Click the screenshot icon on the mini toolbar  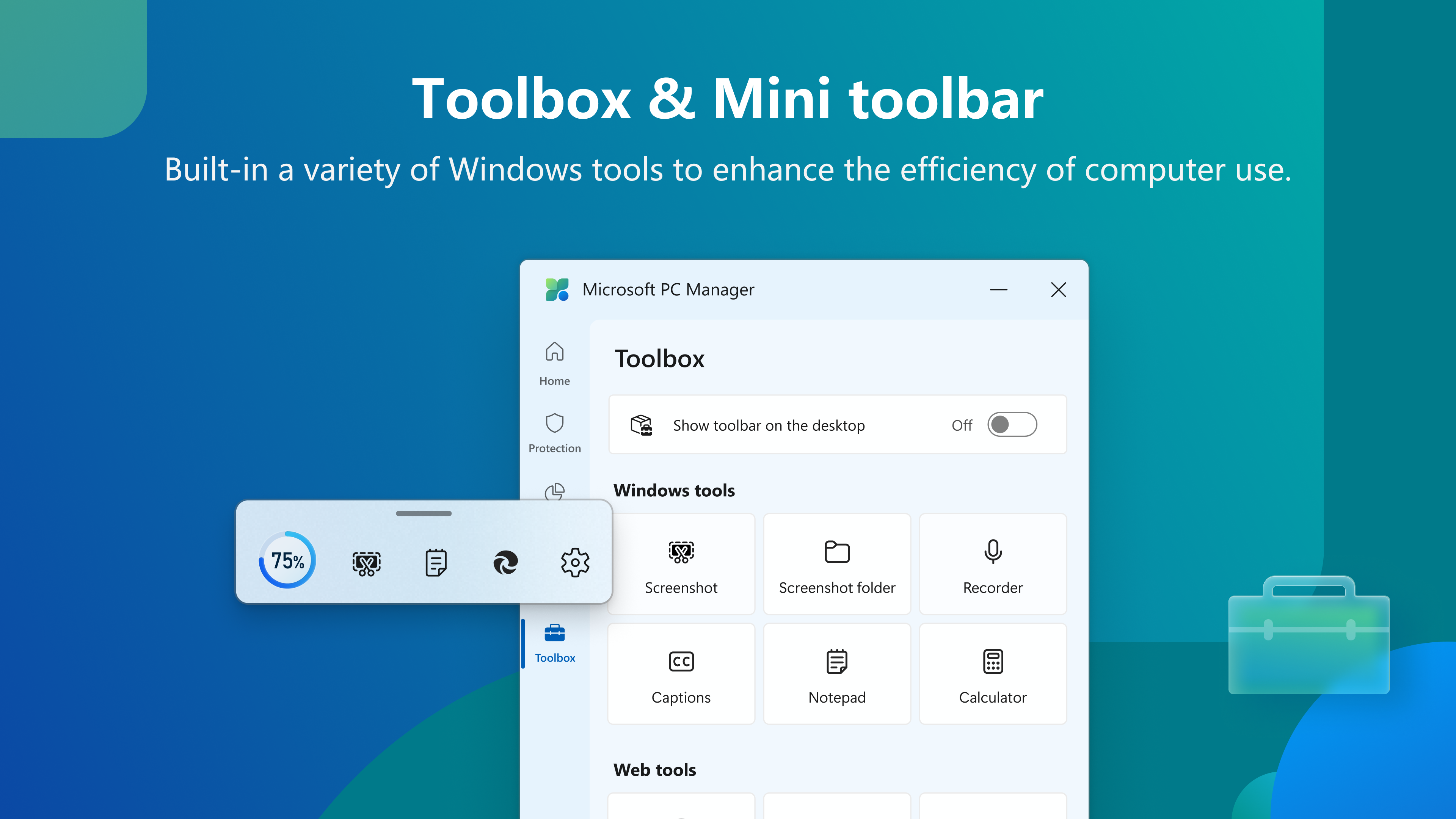[x=366, y=562]
